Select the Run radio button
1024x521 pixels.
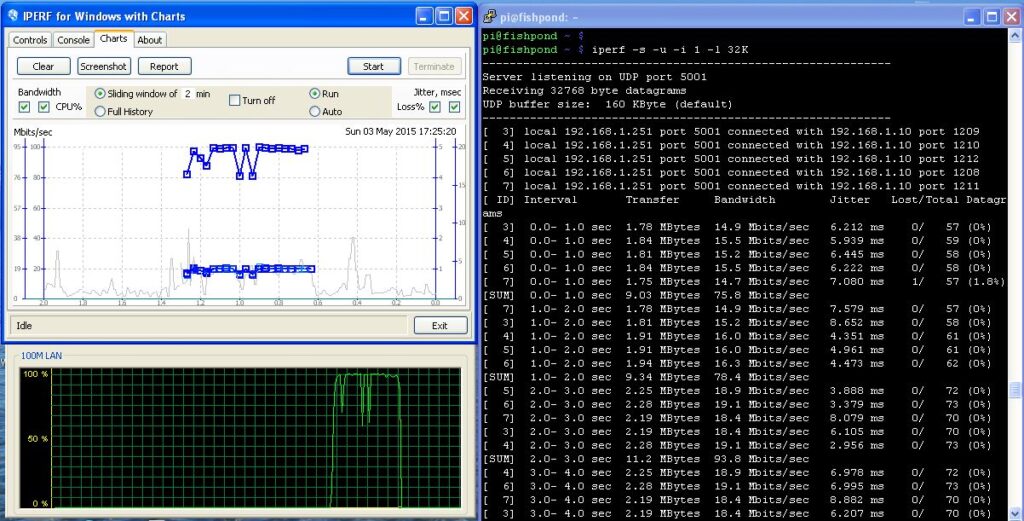(x=315, y=94)
